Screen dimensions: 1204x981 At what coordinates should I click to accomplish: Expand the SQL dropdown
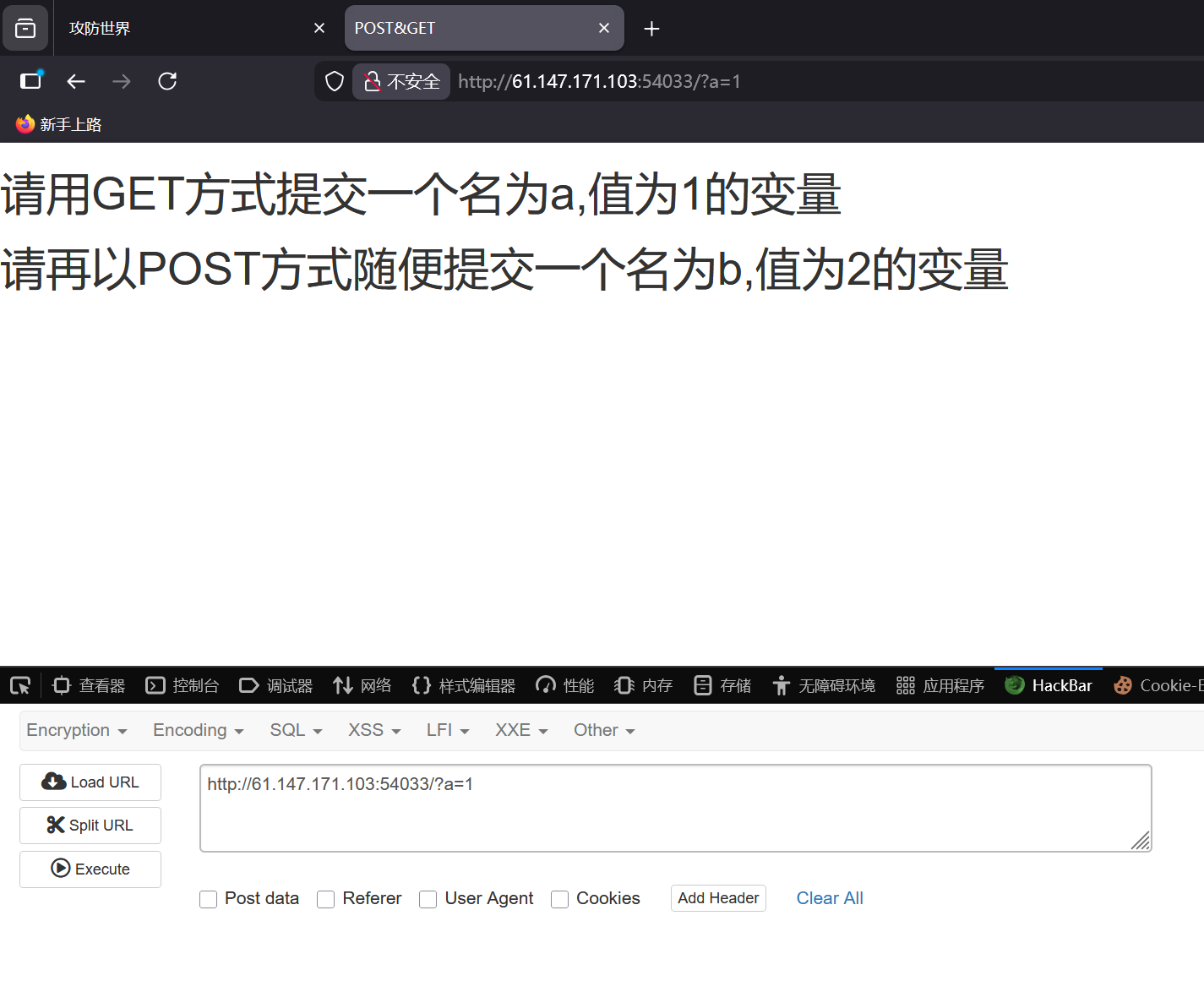point(295,730)
